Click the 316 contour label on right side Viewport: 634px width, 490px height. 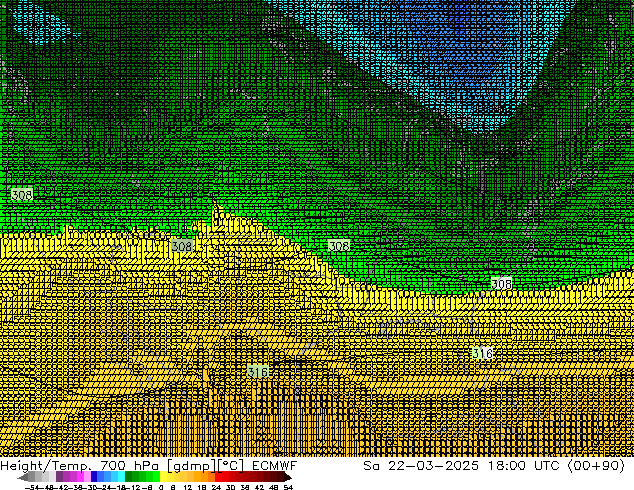click(x=482, y=353)
